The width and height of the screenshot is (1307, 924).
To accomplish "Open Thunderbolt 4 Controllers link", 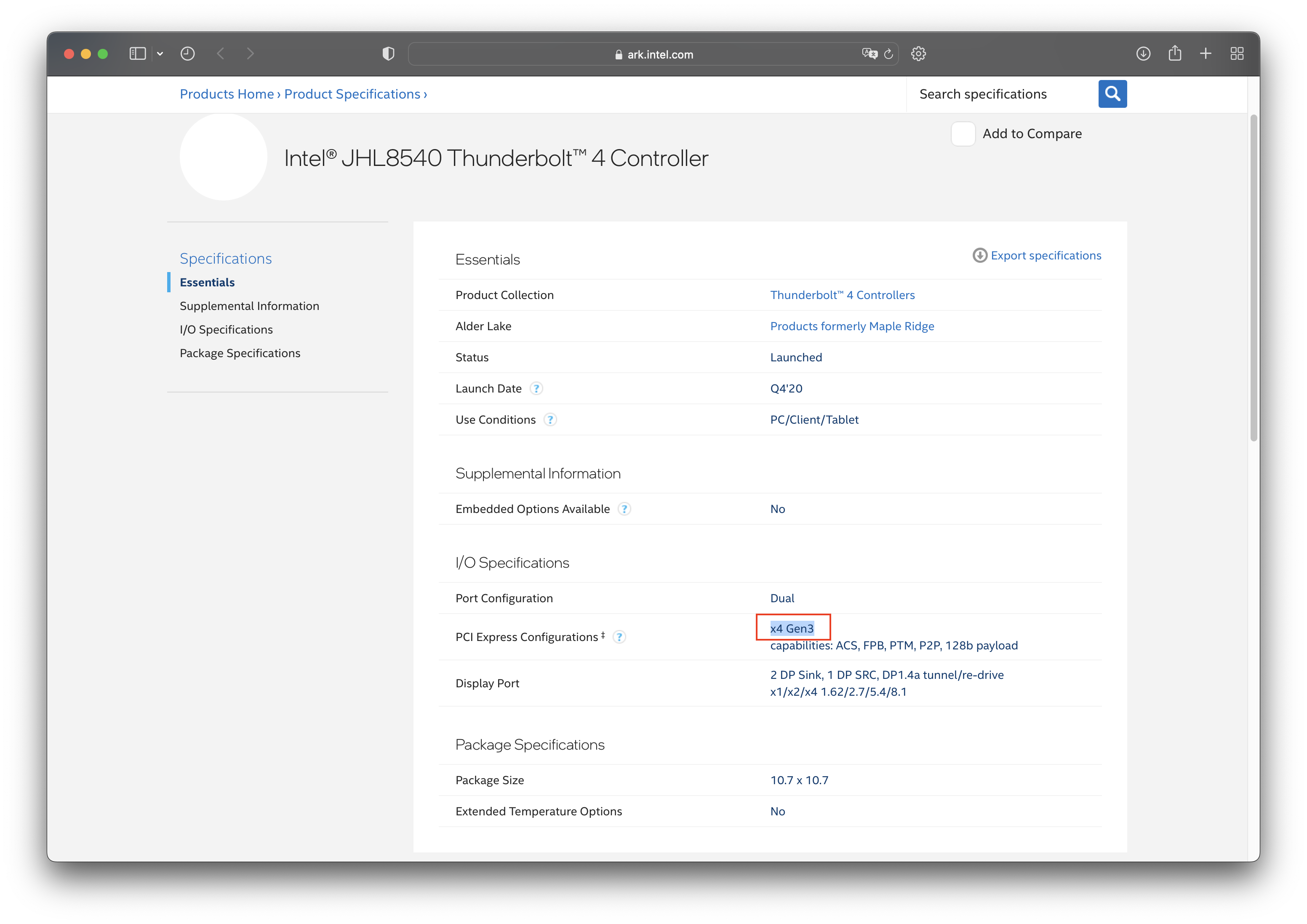I will [x=842, y=295].
